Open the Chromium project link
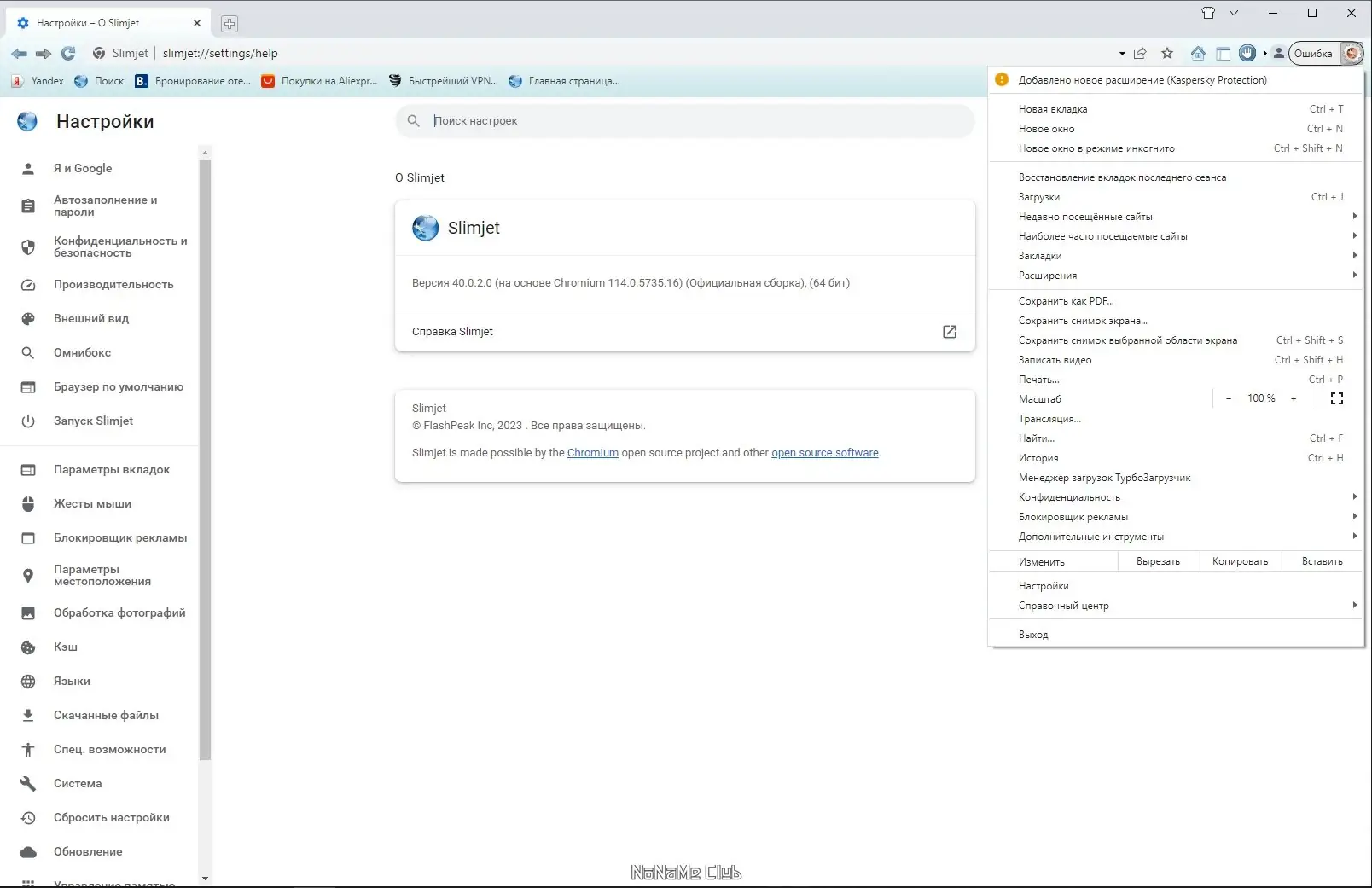 tap(592, 452)
